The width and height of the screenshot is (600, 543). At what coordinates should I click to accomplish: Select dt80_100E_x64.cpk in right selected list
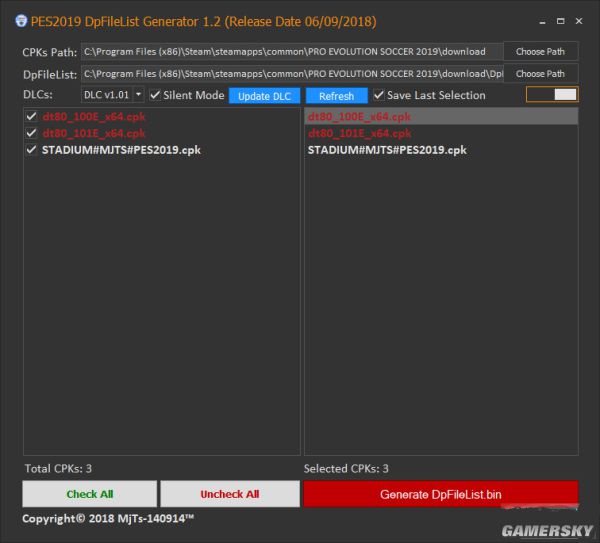coord(441,116)
